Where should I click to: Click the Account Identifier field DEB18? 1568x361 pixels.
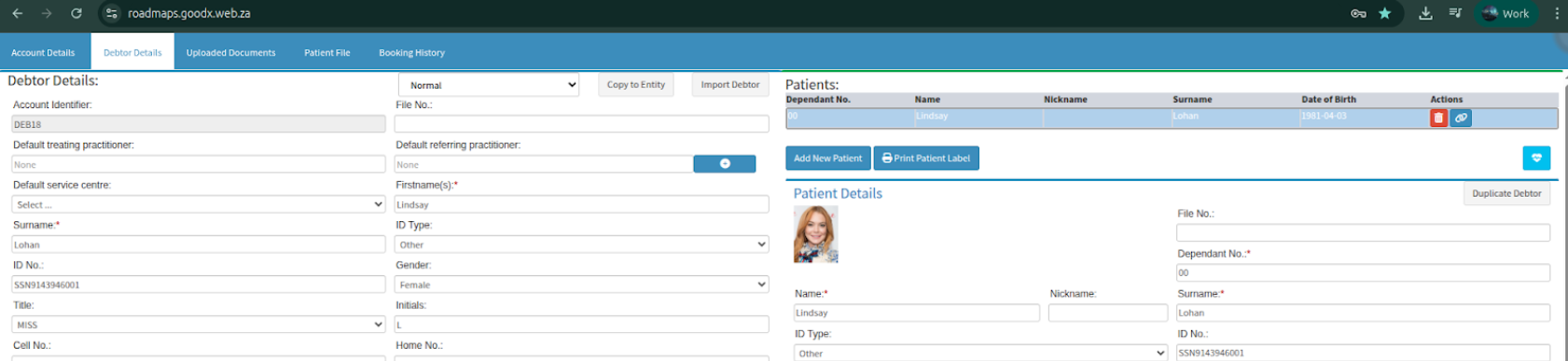coord(199,124)
